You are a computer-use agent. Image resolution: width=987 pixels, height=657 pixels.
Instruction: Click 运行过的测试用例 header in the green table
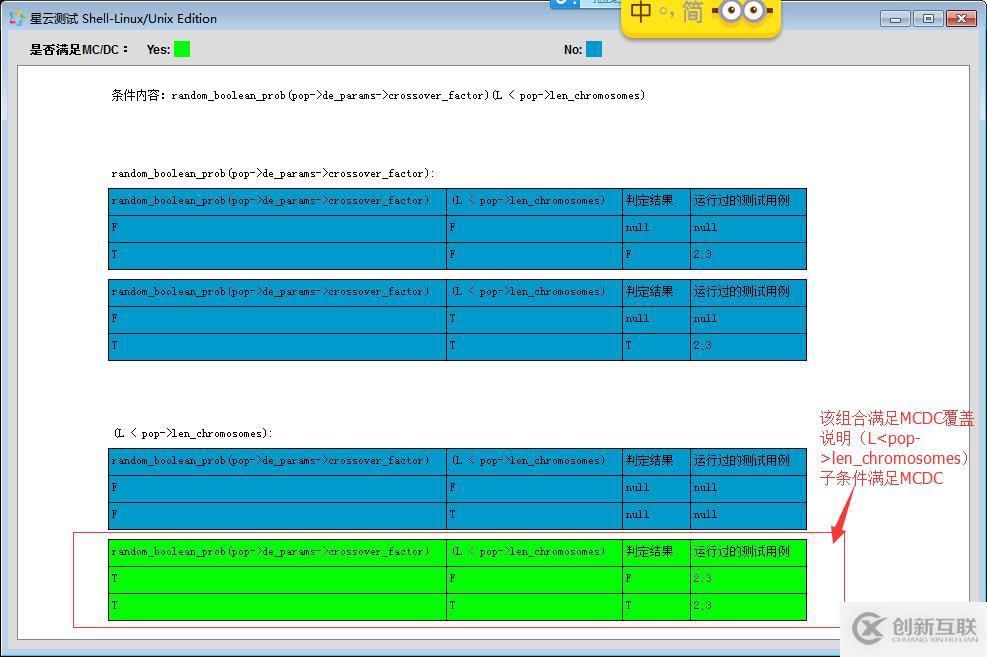(x=748, y=552)
